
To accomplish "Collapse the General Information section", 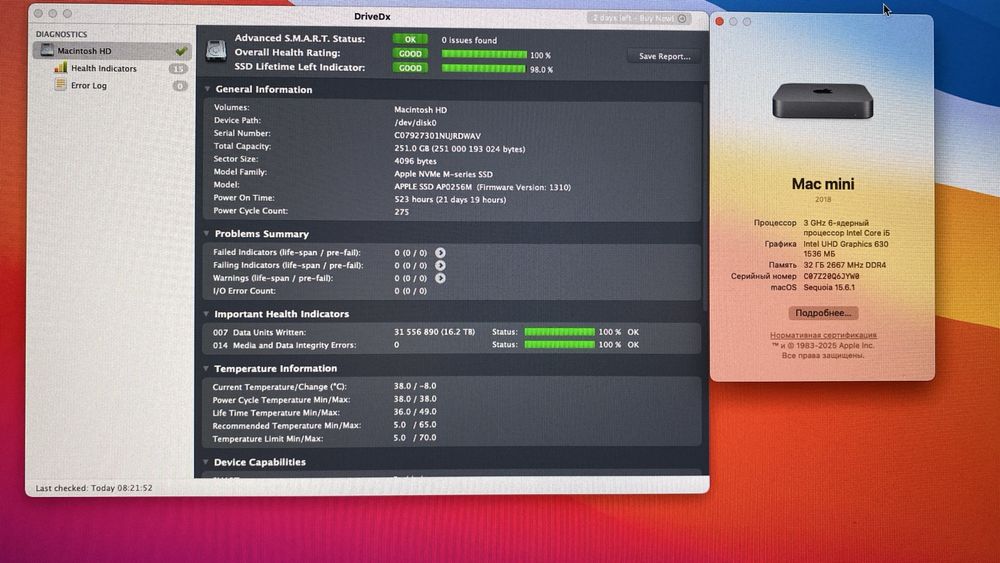I will (207, 89).
